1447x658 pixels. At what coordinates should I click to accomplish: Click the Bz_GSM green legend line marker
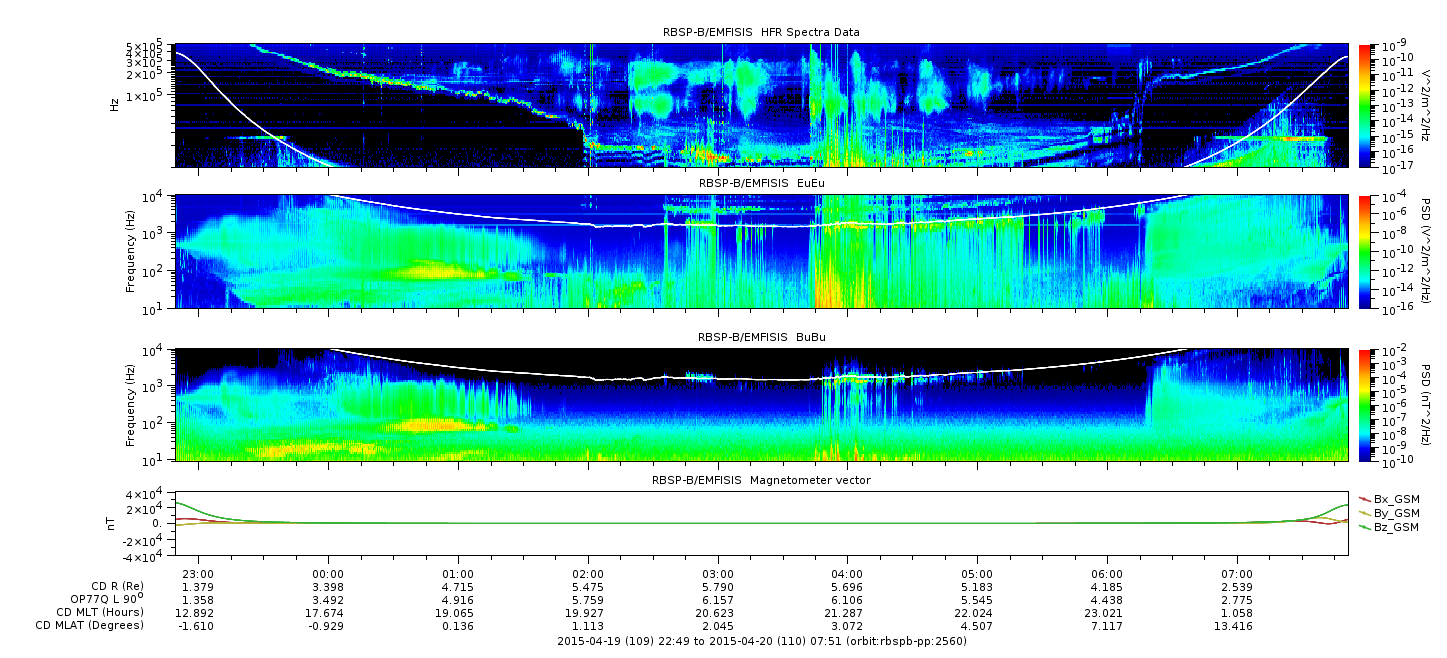click(x=1364, y=526)
